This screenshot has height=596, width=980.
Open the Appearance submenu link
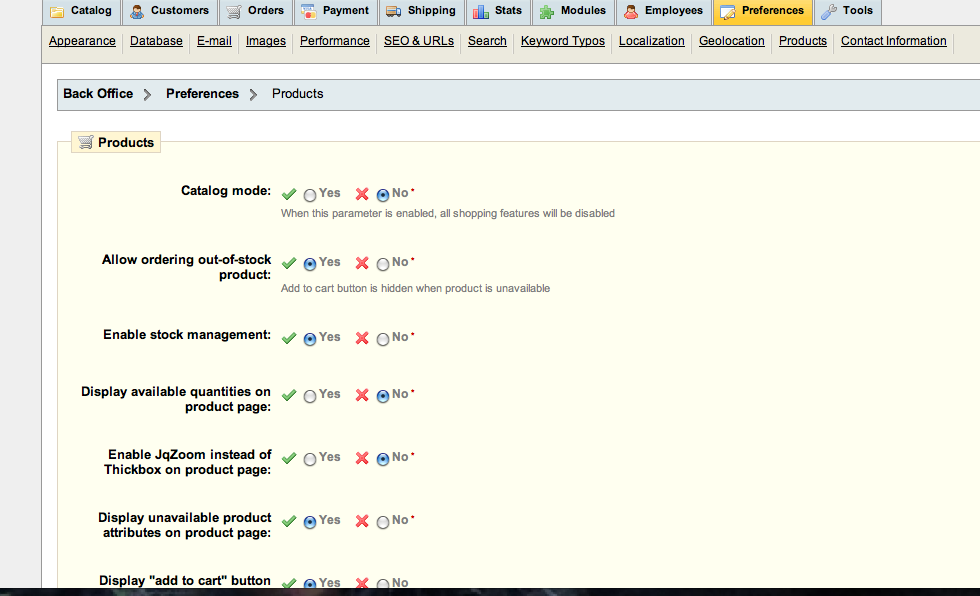point(82,41)
